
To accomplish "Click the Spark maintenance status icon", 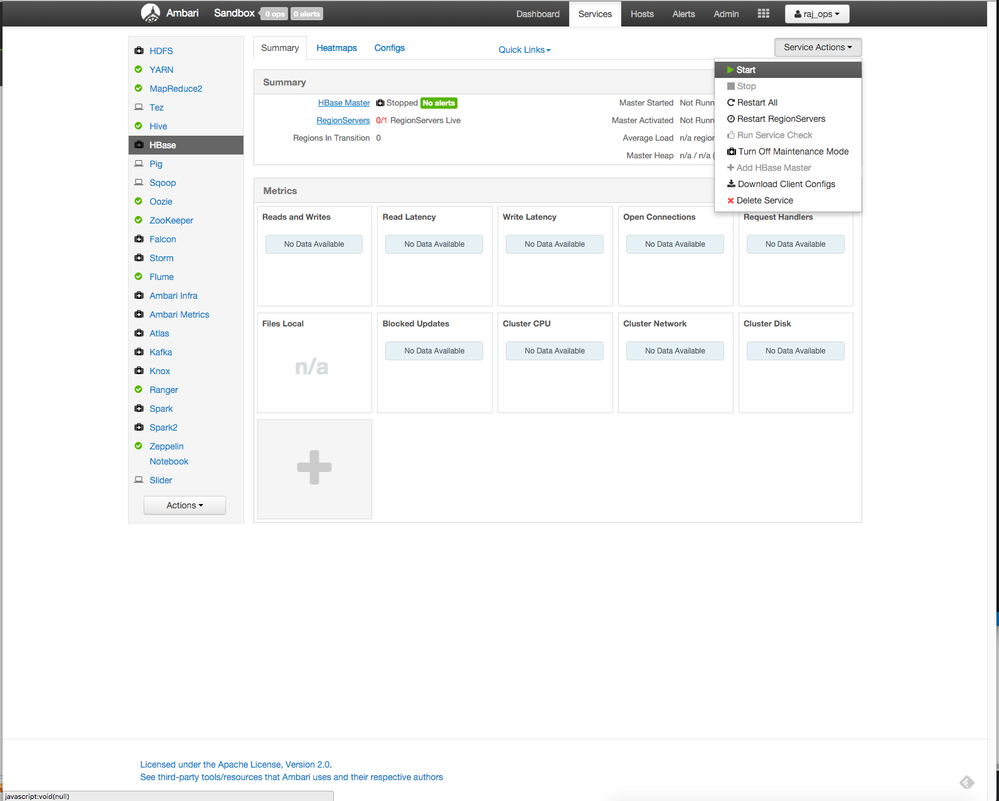I will [x=138, y=408].
